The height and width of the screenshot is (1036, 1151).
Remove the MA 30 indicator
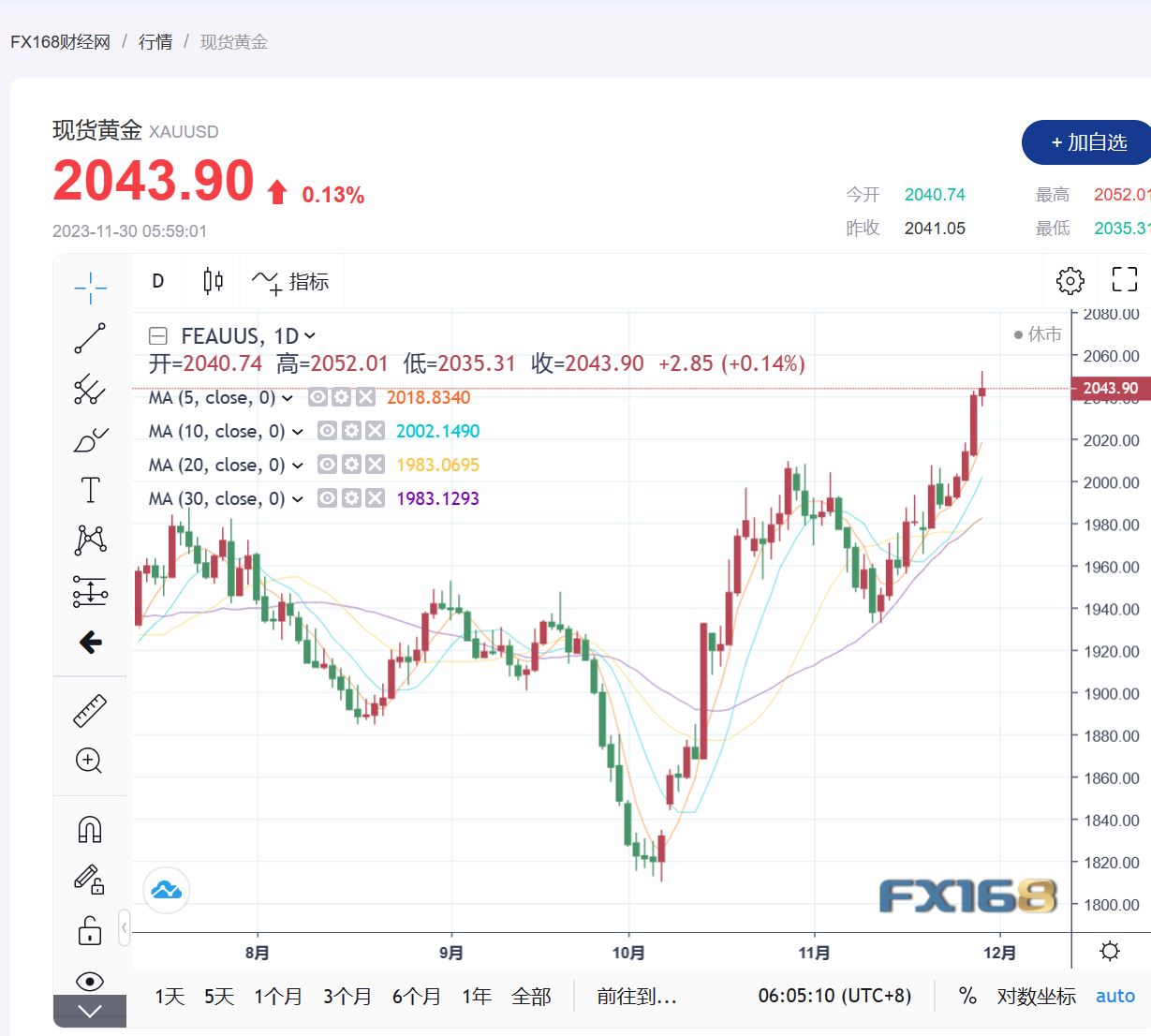click(x=375, y=498)
